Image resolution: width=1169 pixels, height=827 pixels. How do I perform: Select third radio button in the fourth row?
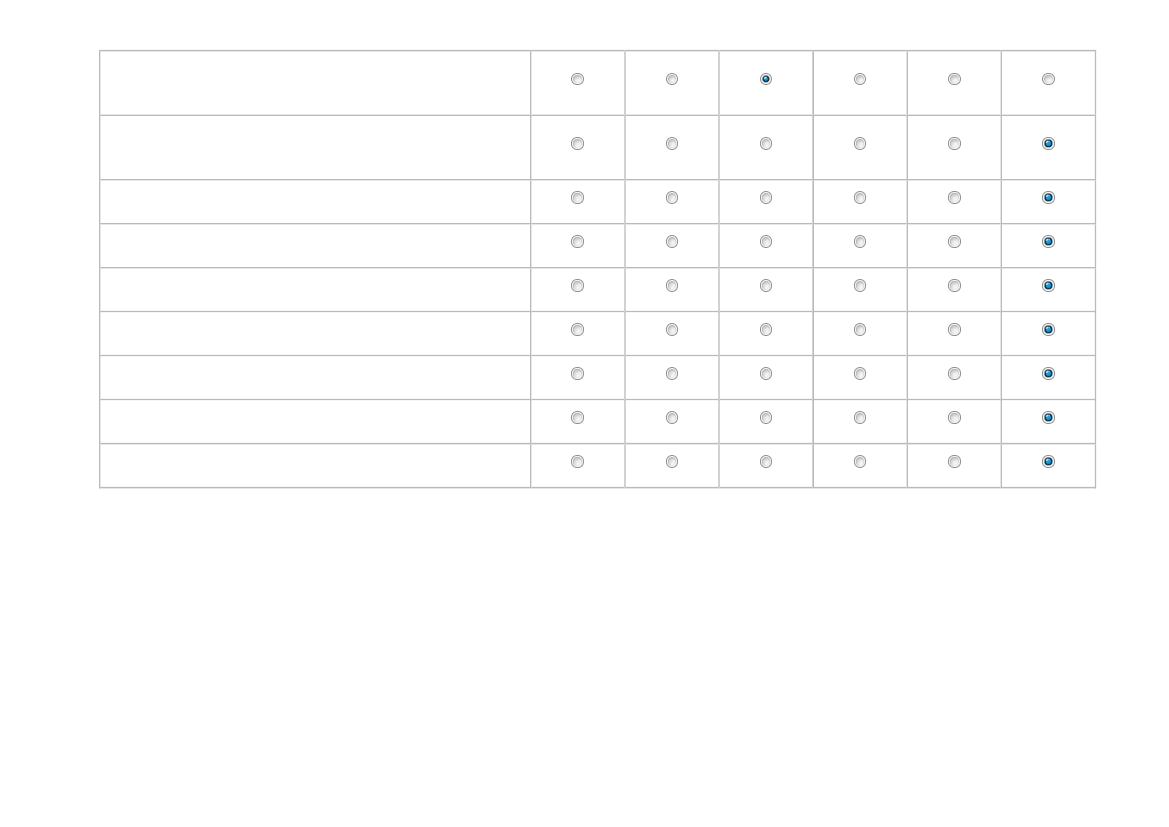(x=766, y=242)
